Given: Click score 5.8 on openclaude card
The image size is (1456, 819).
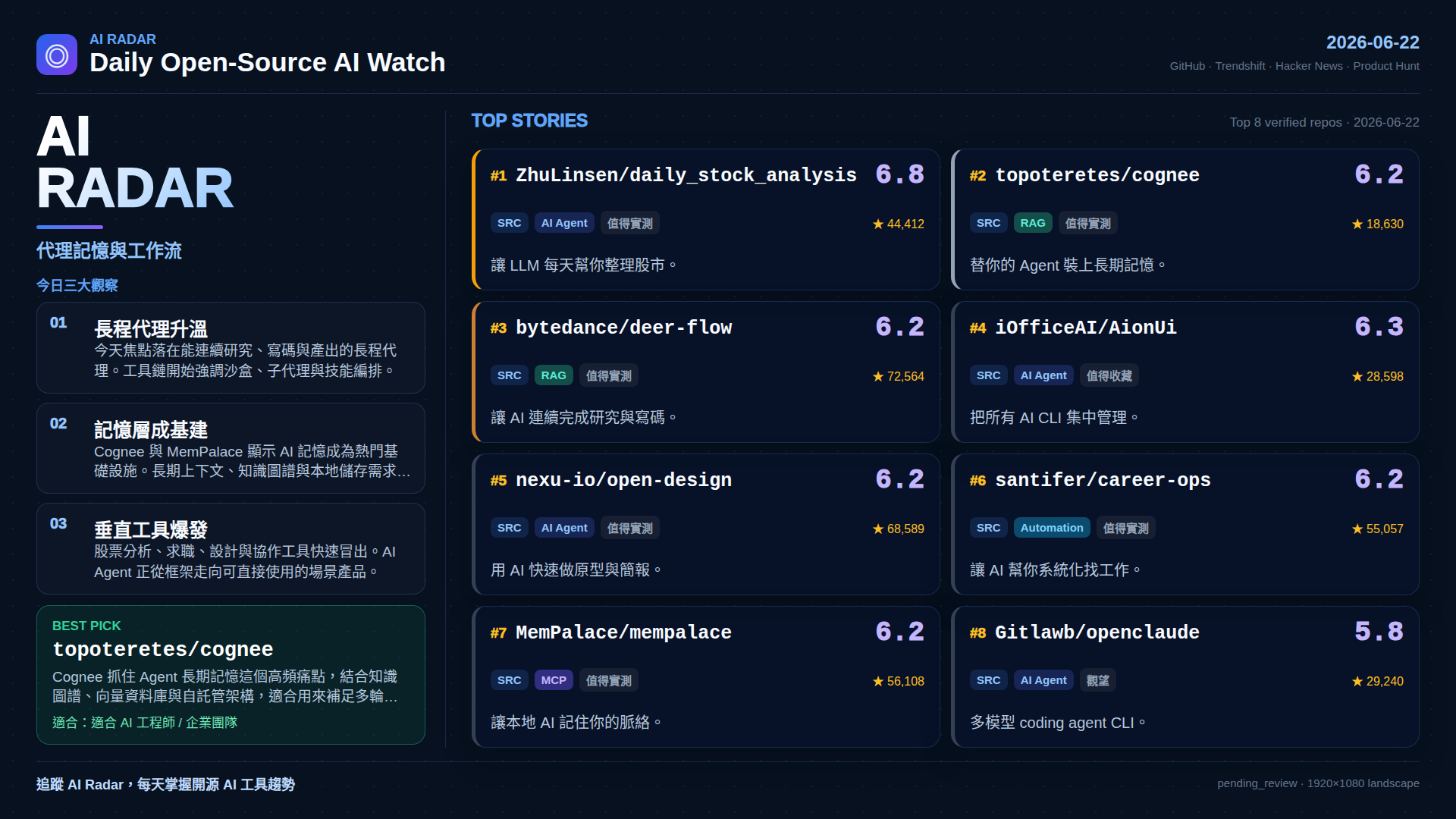Looking at the screenshot, I should (x=1379, y=632).
